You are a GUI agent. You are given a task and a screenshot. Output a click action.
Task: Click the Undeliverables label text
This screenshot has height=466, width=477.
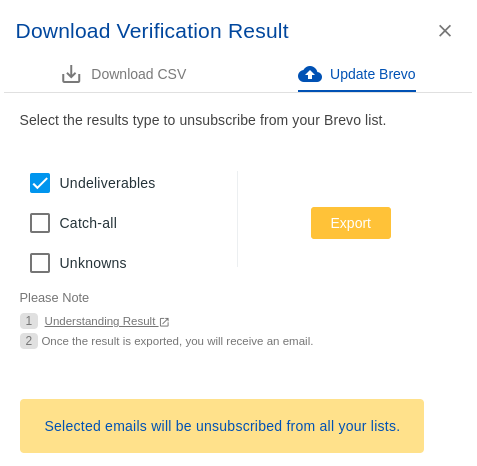(x=107, y=183)
